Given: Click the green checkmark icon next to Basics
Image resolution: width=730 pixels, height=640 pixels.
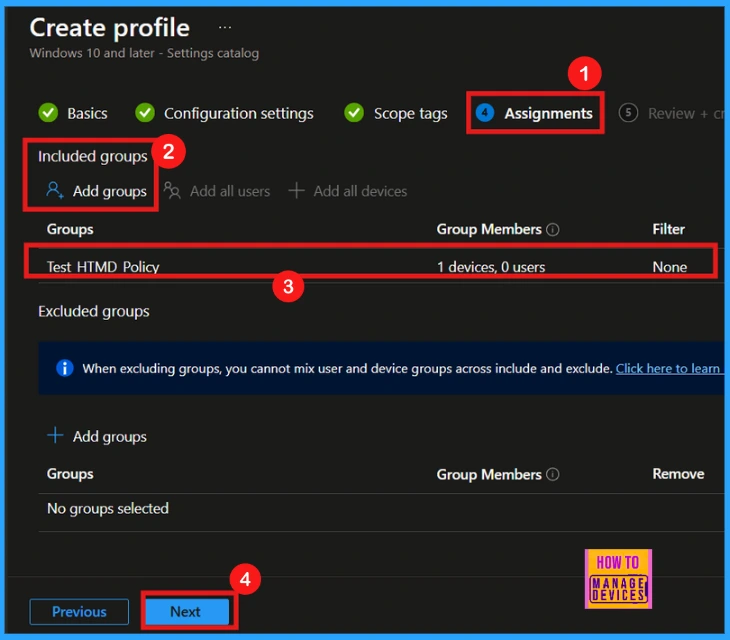Looking at the screenshot, I should [x=48, y=113].
